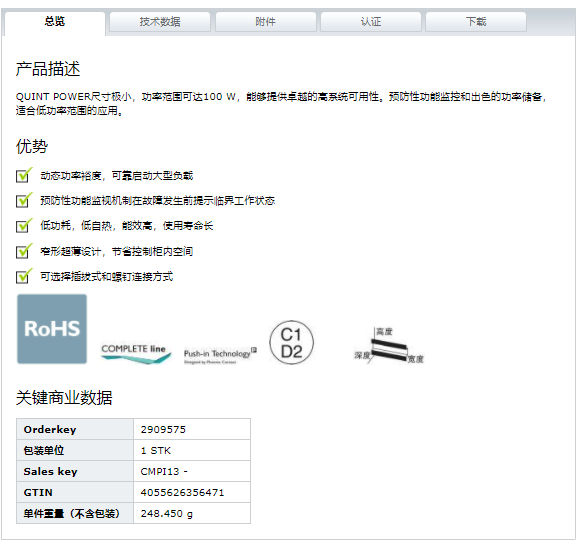The height and width of the screenshot is (544, 580).
Task: Select the C1 D2 certification symbol
Action: [x=291, y=342]
